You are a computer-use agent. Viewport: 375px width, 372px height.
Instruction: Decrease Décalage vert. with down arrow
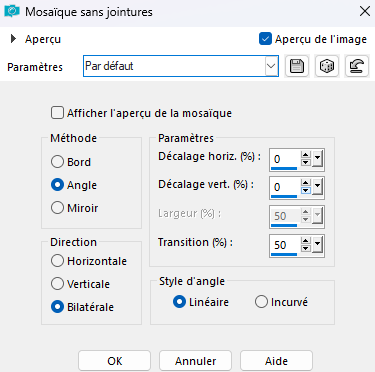pyautogui.click(x=306, y=191)
